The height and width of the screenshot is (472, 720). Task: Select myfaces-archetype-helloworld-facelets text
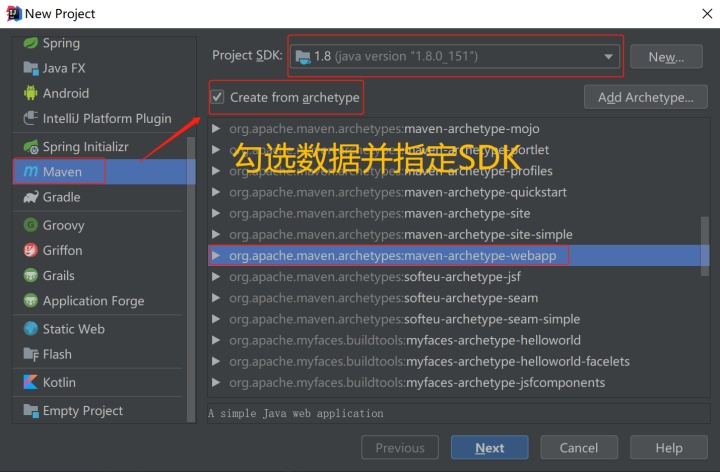(x=429, y=361)
